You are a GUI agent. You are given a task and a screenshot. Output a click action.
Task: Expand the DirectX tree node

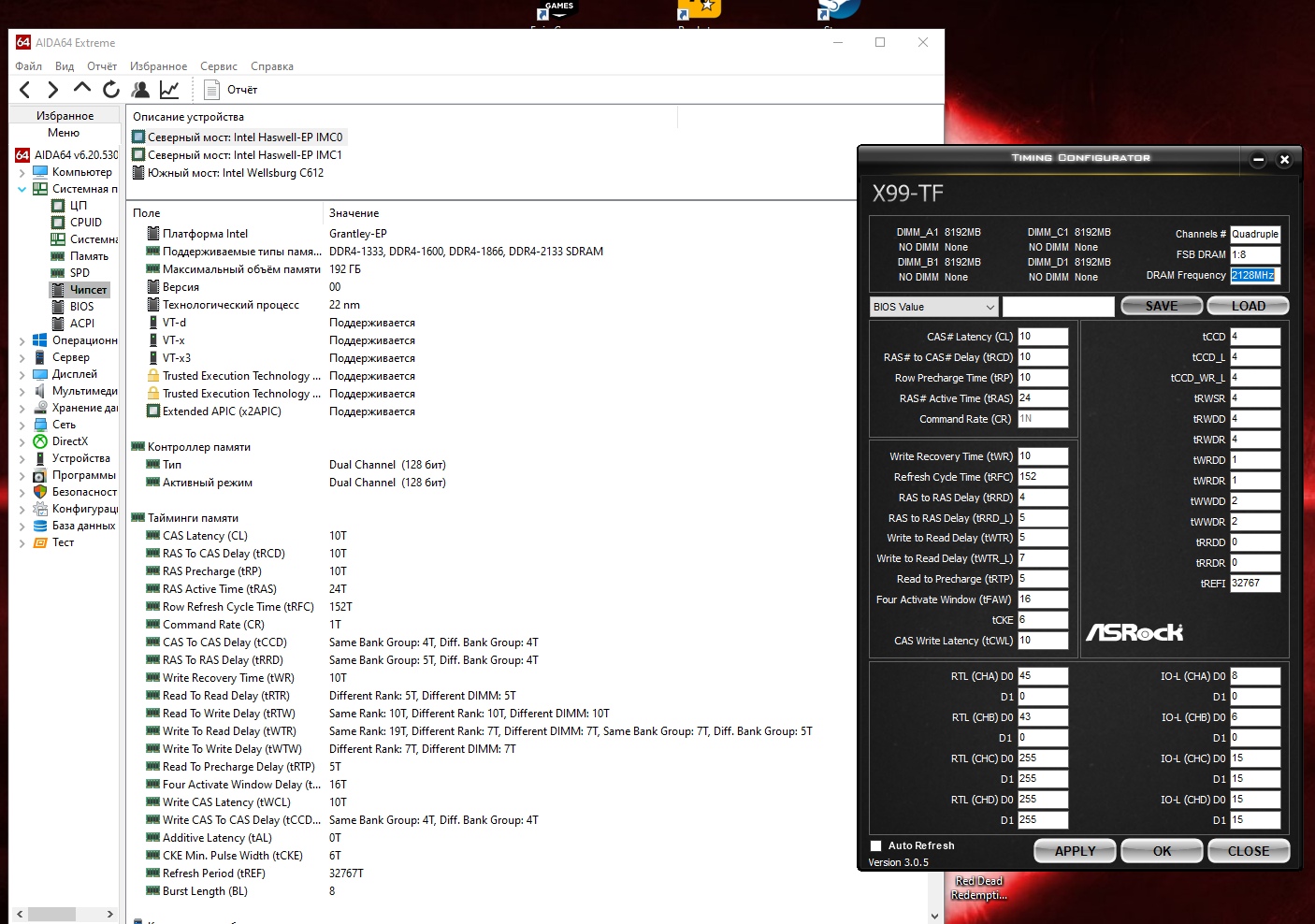coord(22,441)
